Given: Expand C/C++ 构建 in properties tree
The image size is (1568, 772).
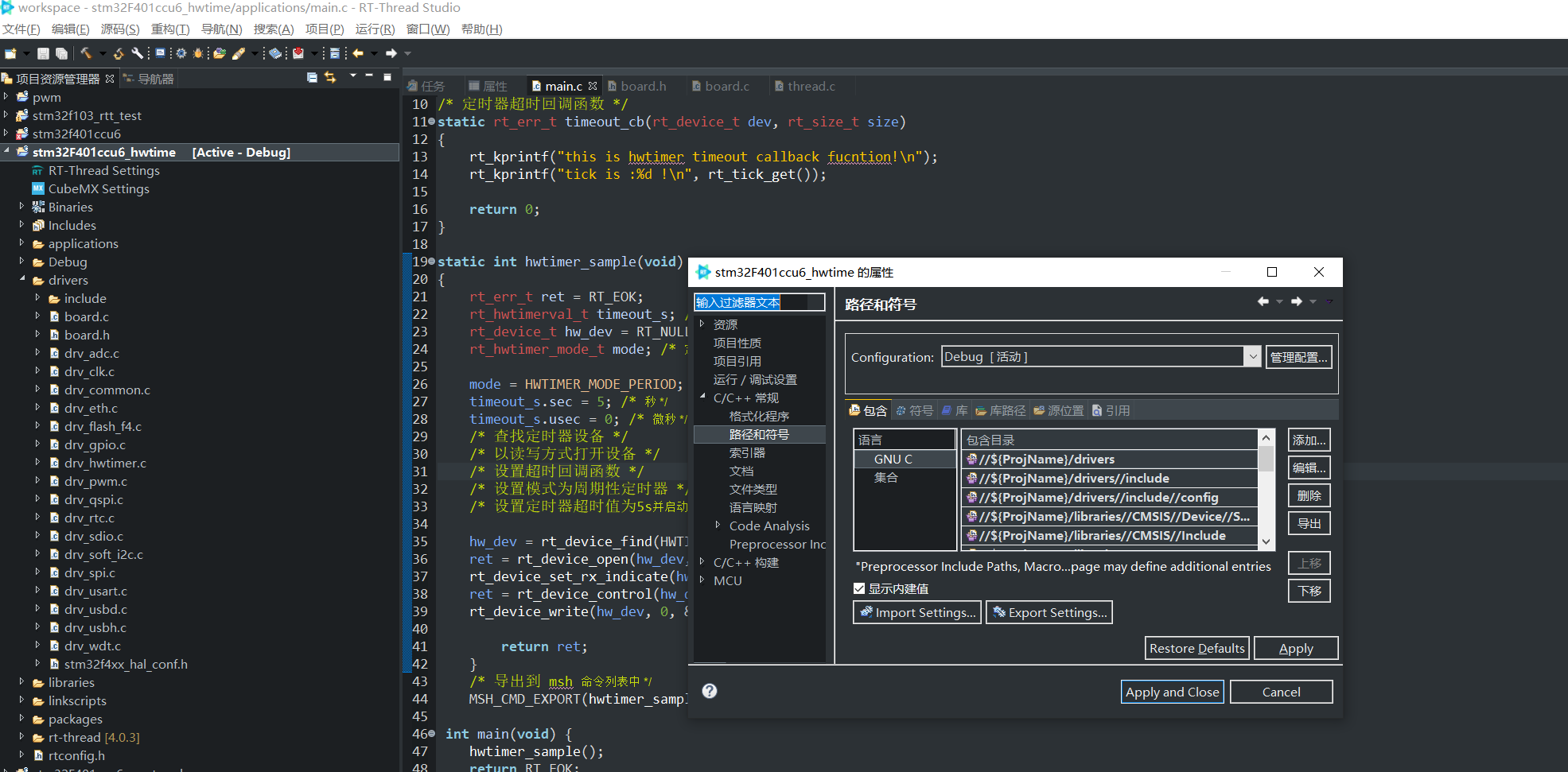Looking at the screenshot, I should click(702, 562).
